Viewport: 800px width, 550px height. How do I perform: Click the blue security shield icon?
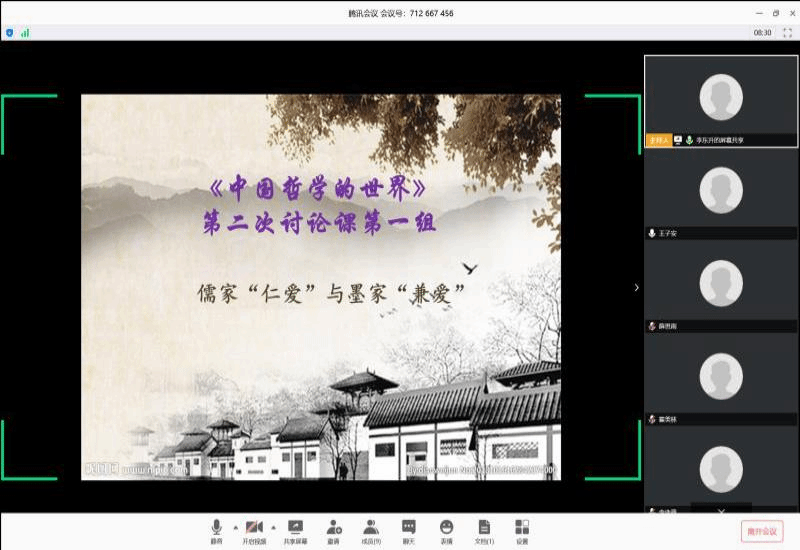pyautogui.click(x=10, y=32)
